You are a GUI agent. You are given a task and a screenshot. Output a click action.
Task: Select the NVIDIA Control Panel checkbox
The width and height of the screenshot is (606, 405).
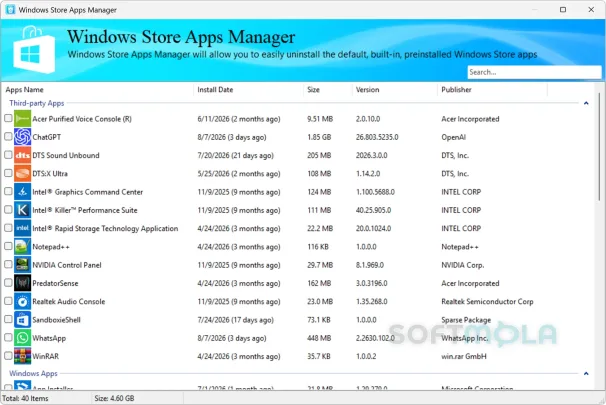pos(8,264)
